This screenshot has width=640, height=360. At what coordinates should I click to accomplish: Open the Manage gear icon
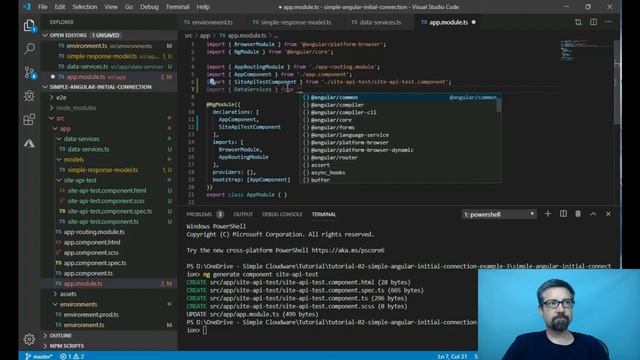(29, 339)
